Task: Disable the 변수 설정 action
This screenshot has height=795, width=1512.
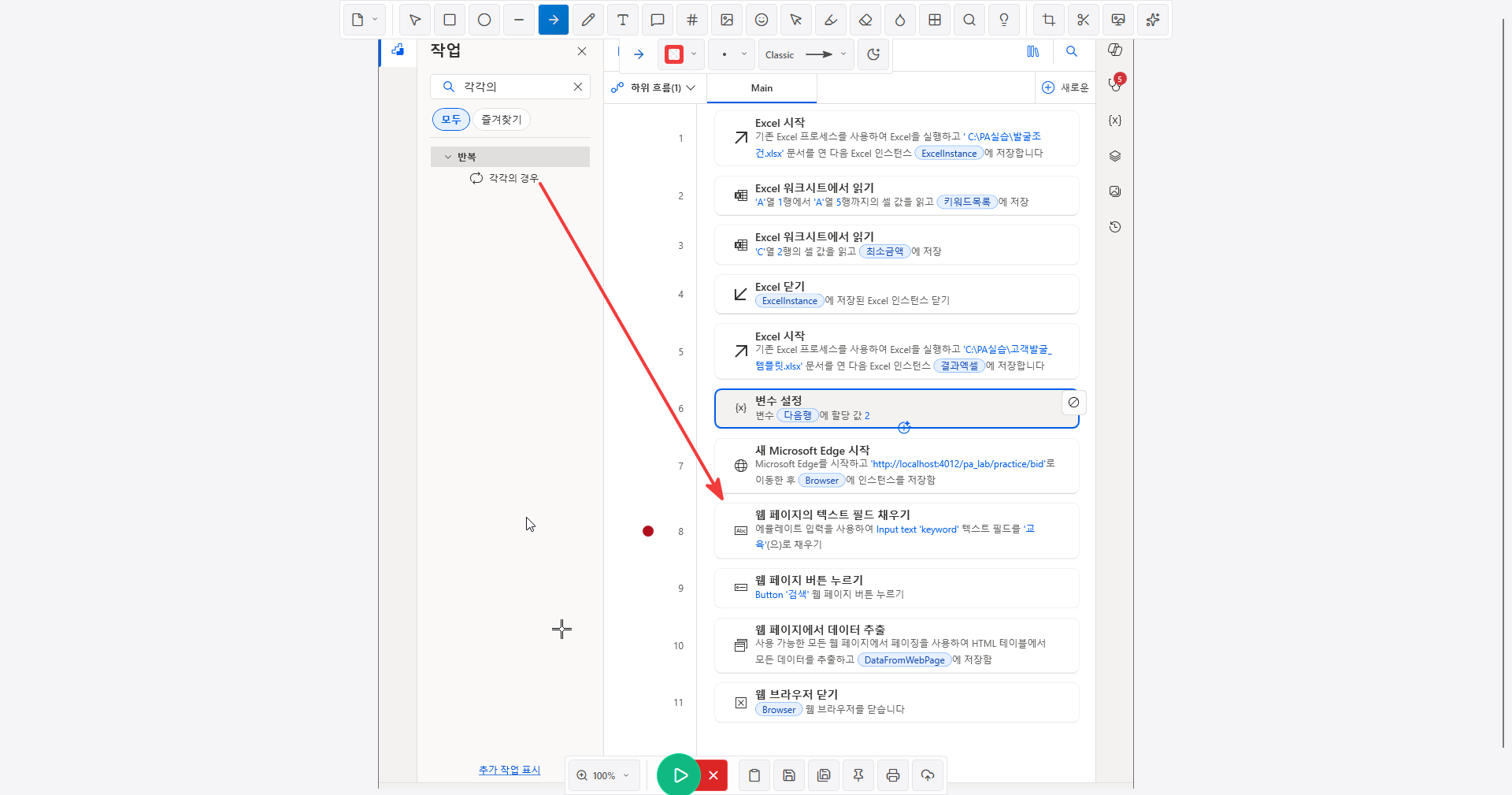Action: click(x=1073, y=403)
